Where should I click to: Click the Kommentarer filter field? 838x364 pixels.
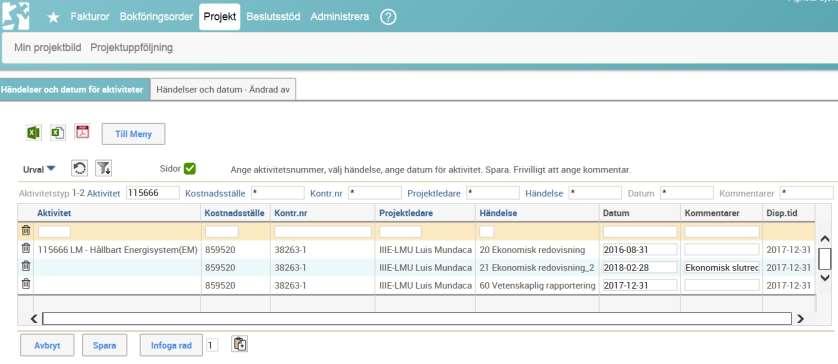[x=806, y=193]
